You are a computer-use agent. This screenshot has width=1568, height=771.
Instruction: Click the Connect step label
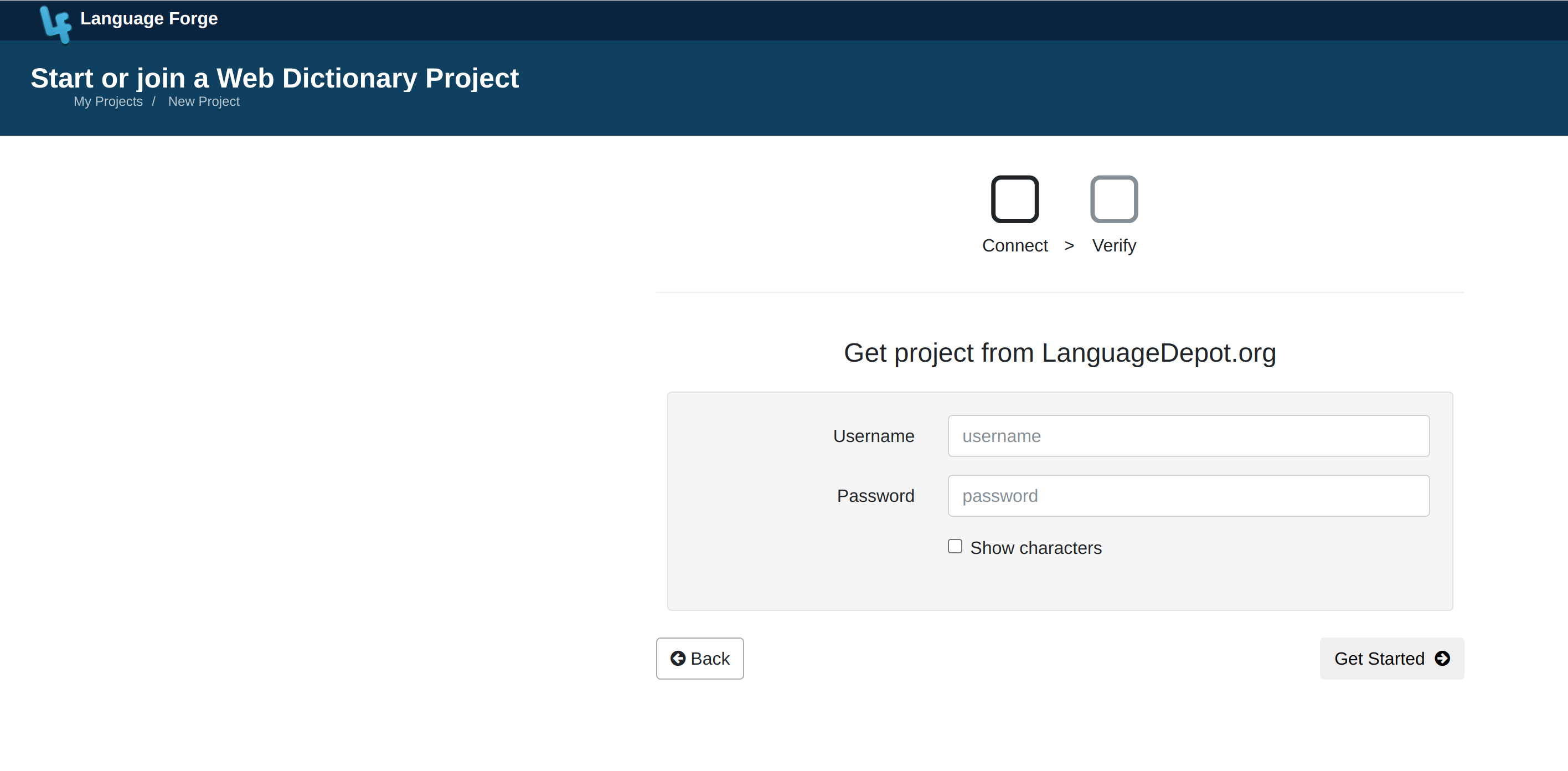click(1015, 245)
